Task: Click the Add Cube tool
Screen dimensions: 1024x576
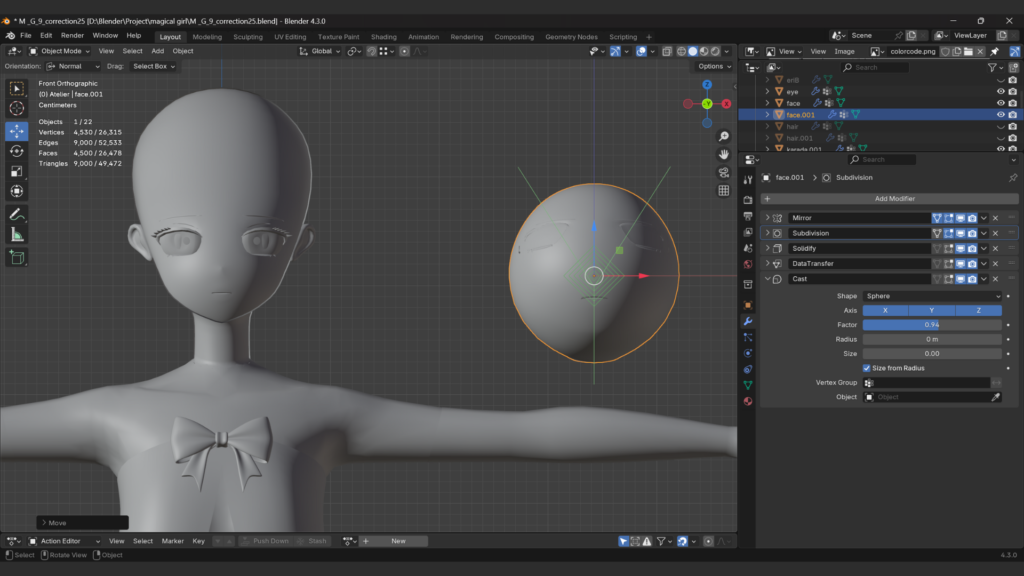Action: (16, 257)
